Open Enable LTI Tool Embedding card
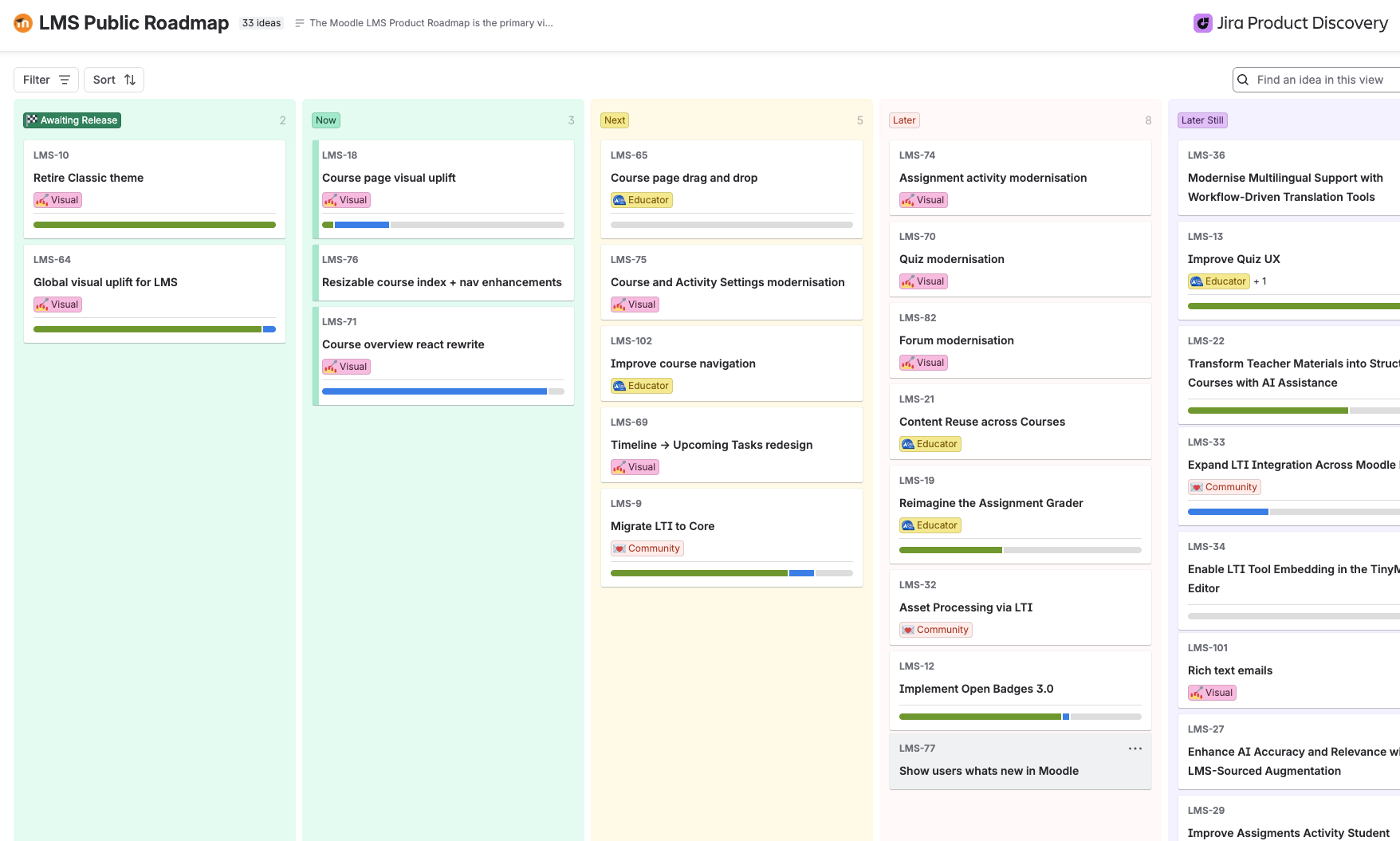The height and width of the screenshot is (841, 1400). pyautogui.click(x=1289, y=580)
